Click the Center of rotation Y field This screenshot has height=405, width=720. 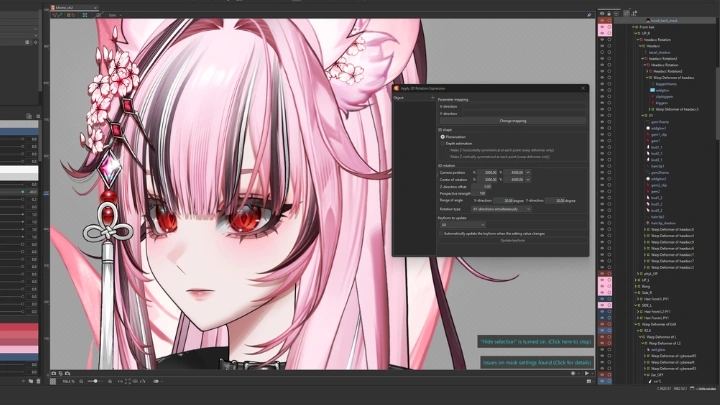tap(514, 180)
